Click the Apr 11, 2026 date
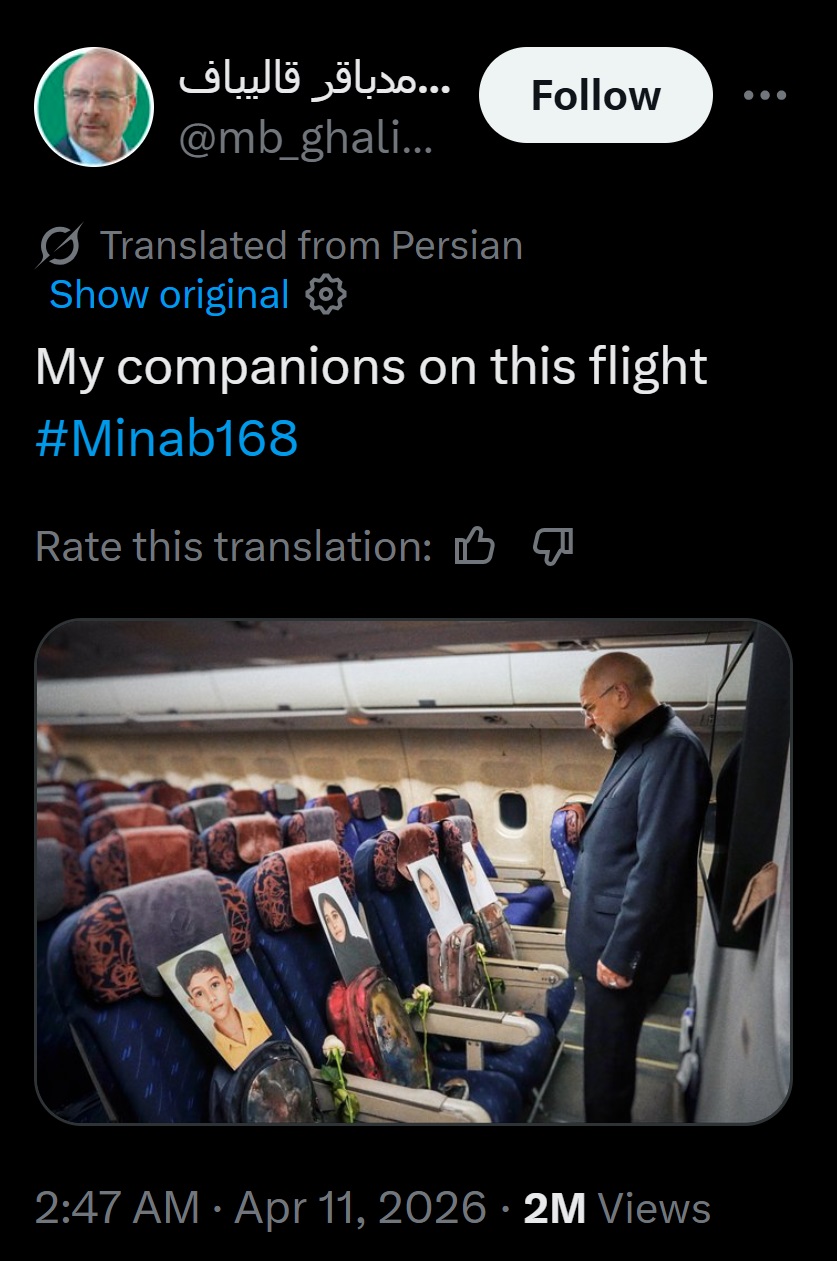The width and height of the screenshot is (837, 1261). 360,1208
